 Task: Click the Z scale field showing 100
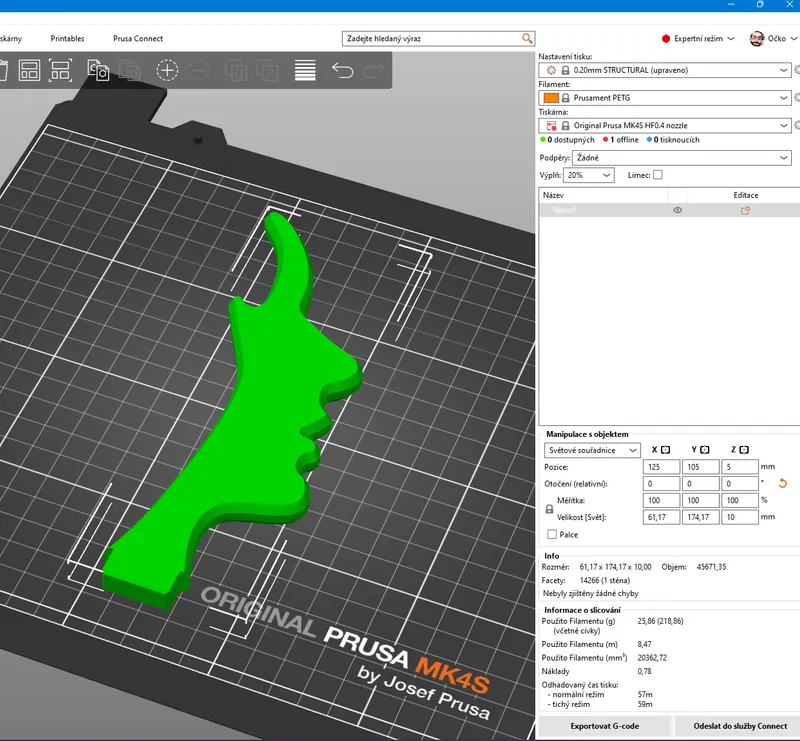click(740, 501)
